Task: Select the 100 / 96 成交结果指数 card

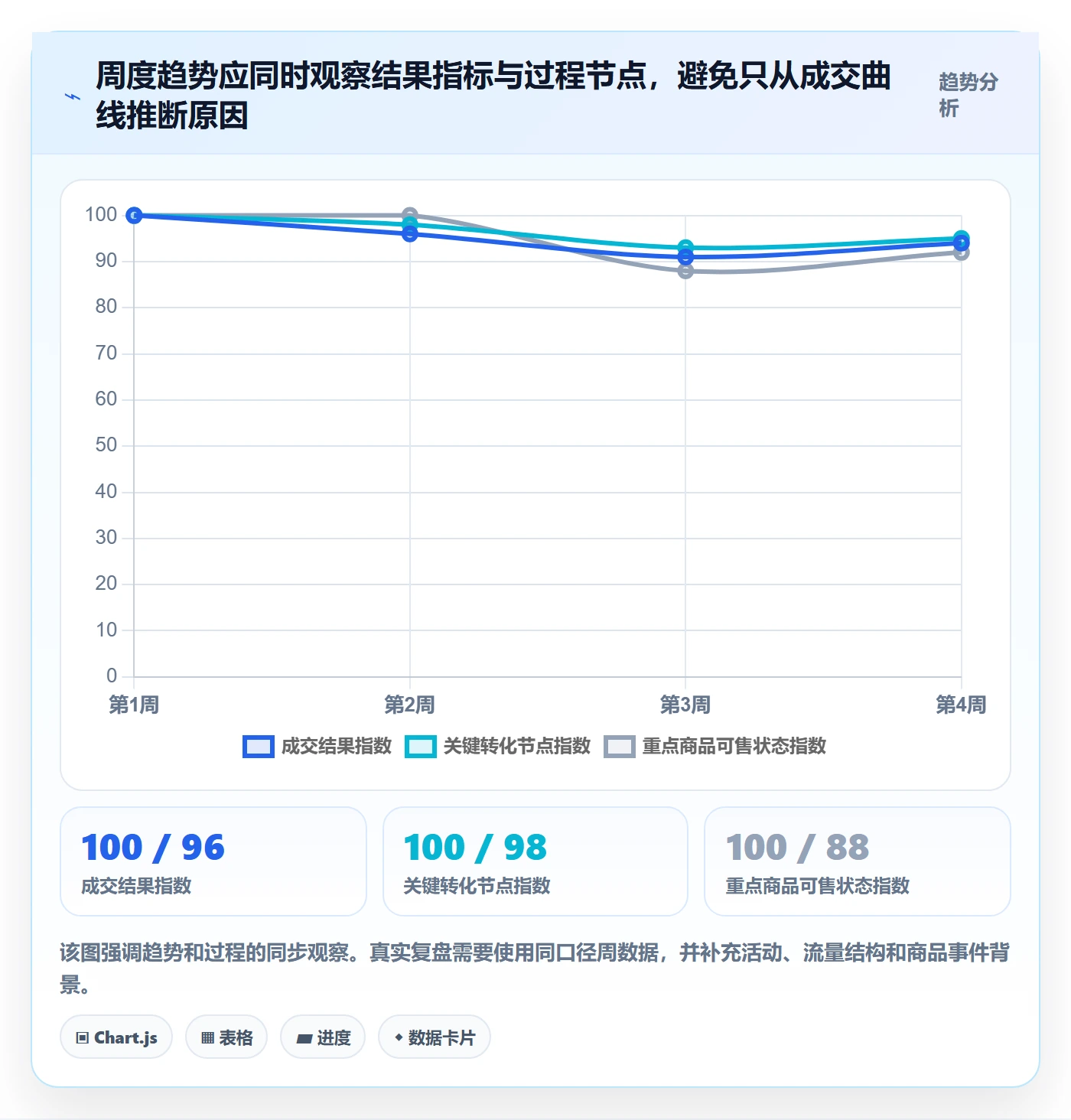Action: tap(213, 861)
